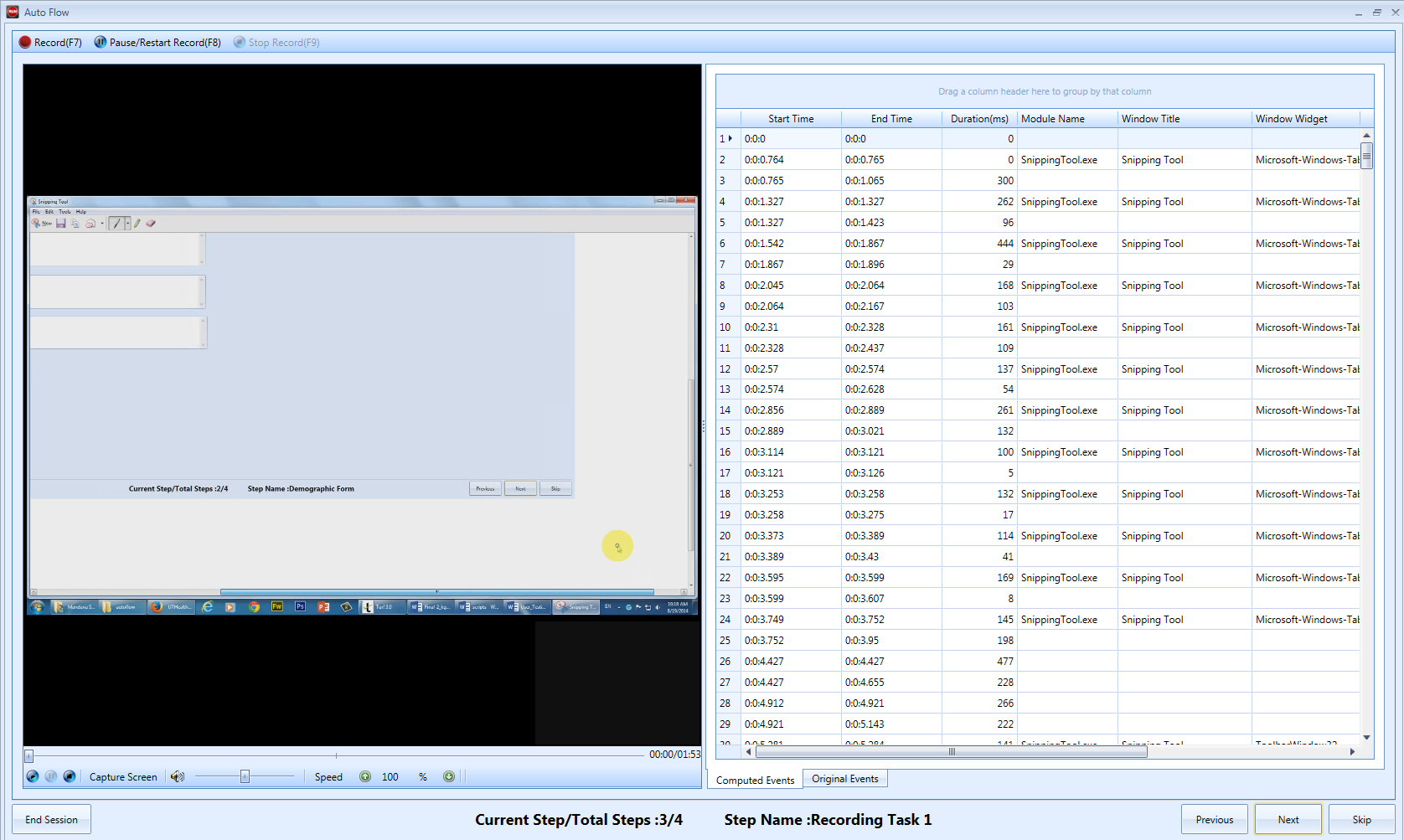This screenshot has height=840, width=1404.
Task: Mute the playback volume speaker icon
Action: [177, 776]
